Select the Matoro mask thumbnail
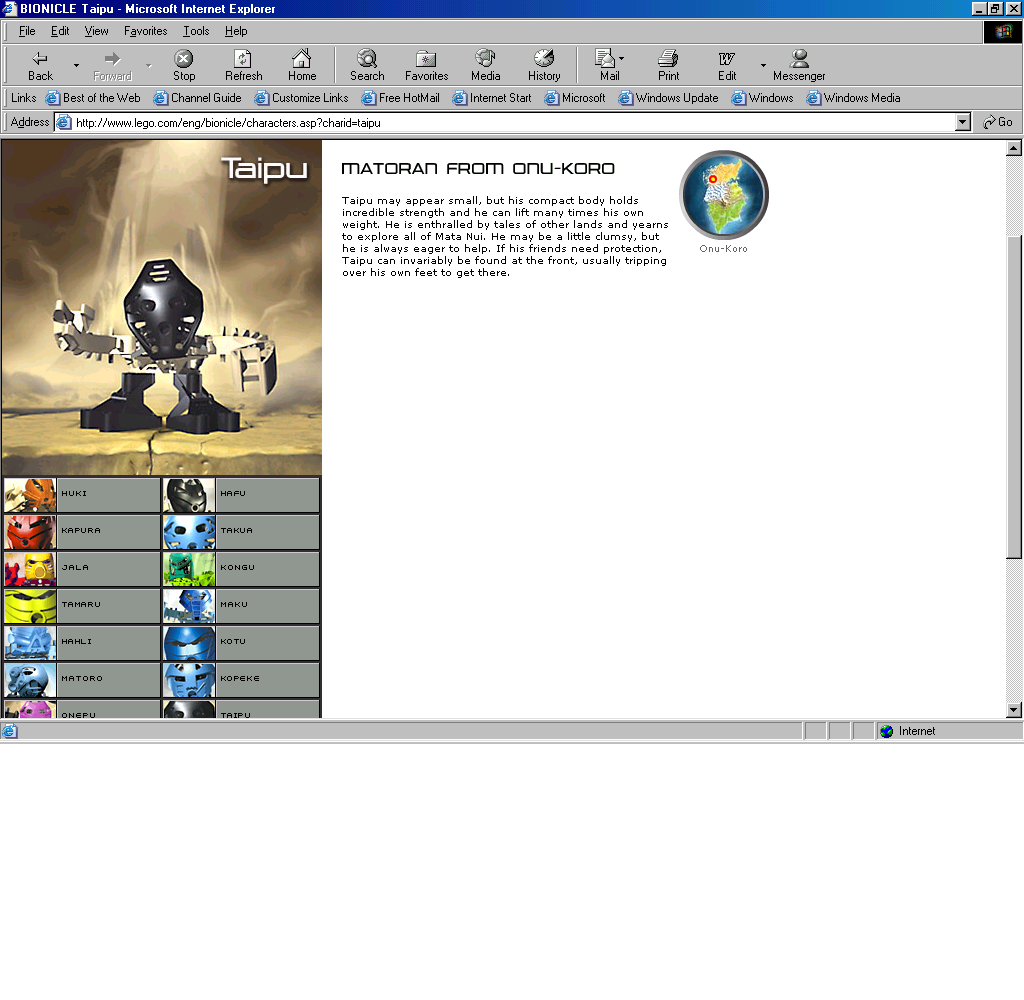 click(x=30, y=680)
